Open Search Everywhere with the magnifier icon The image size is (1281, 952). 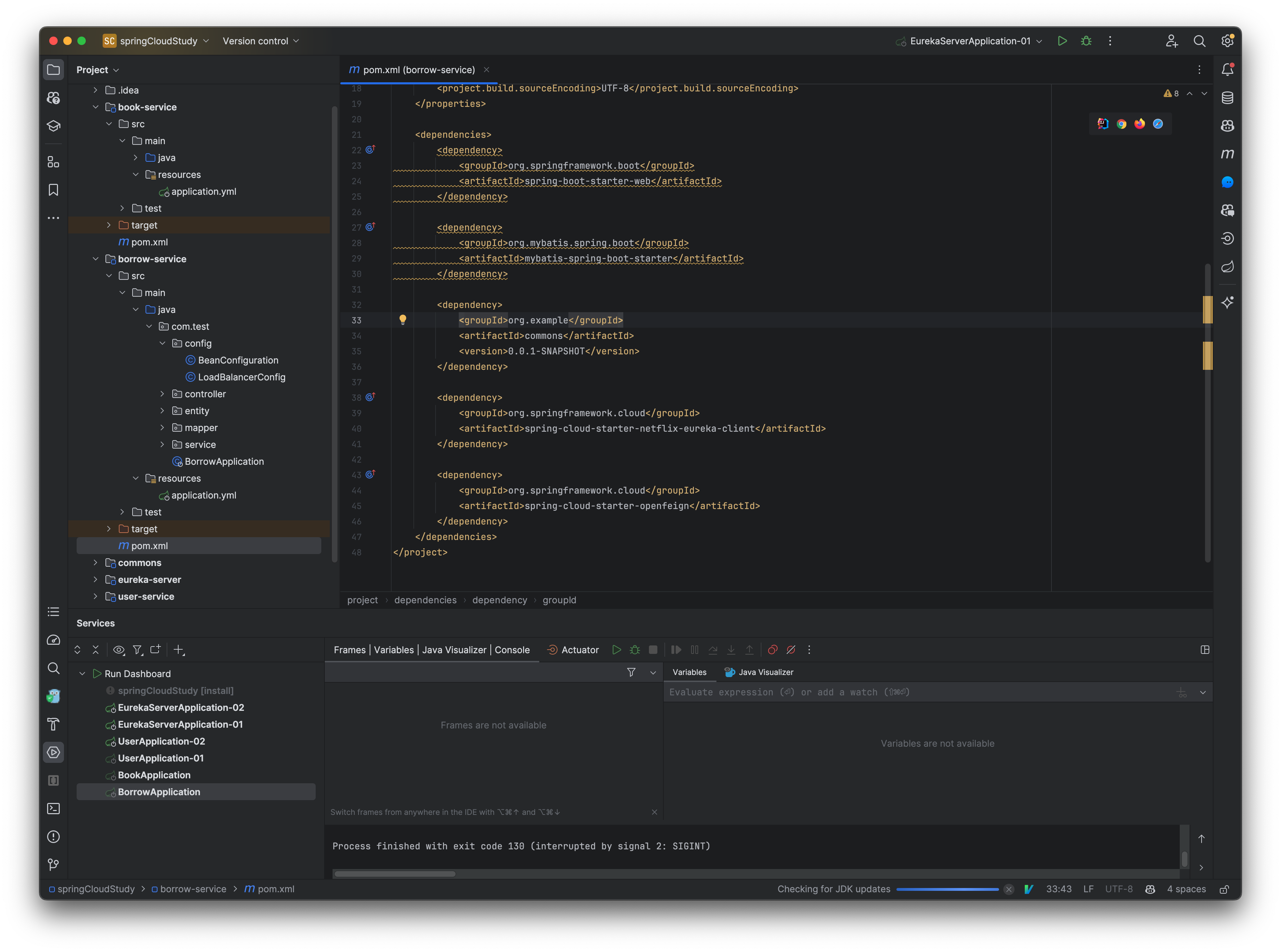1199,41
